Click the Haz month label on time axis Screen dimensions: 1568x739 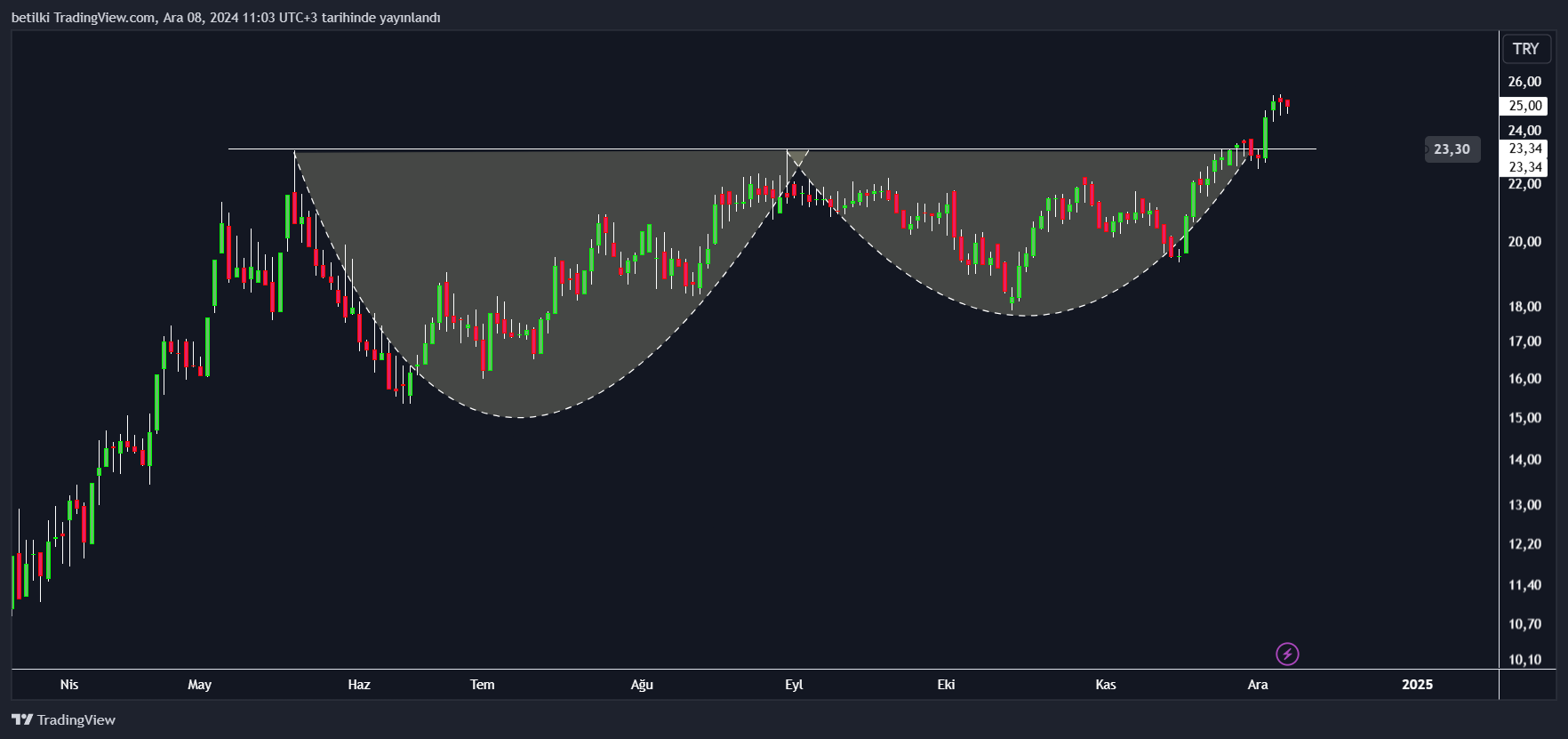coord(359,685)
